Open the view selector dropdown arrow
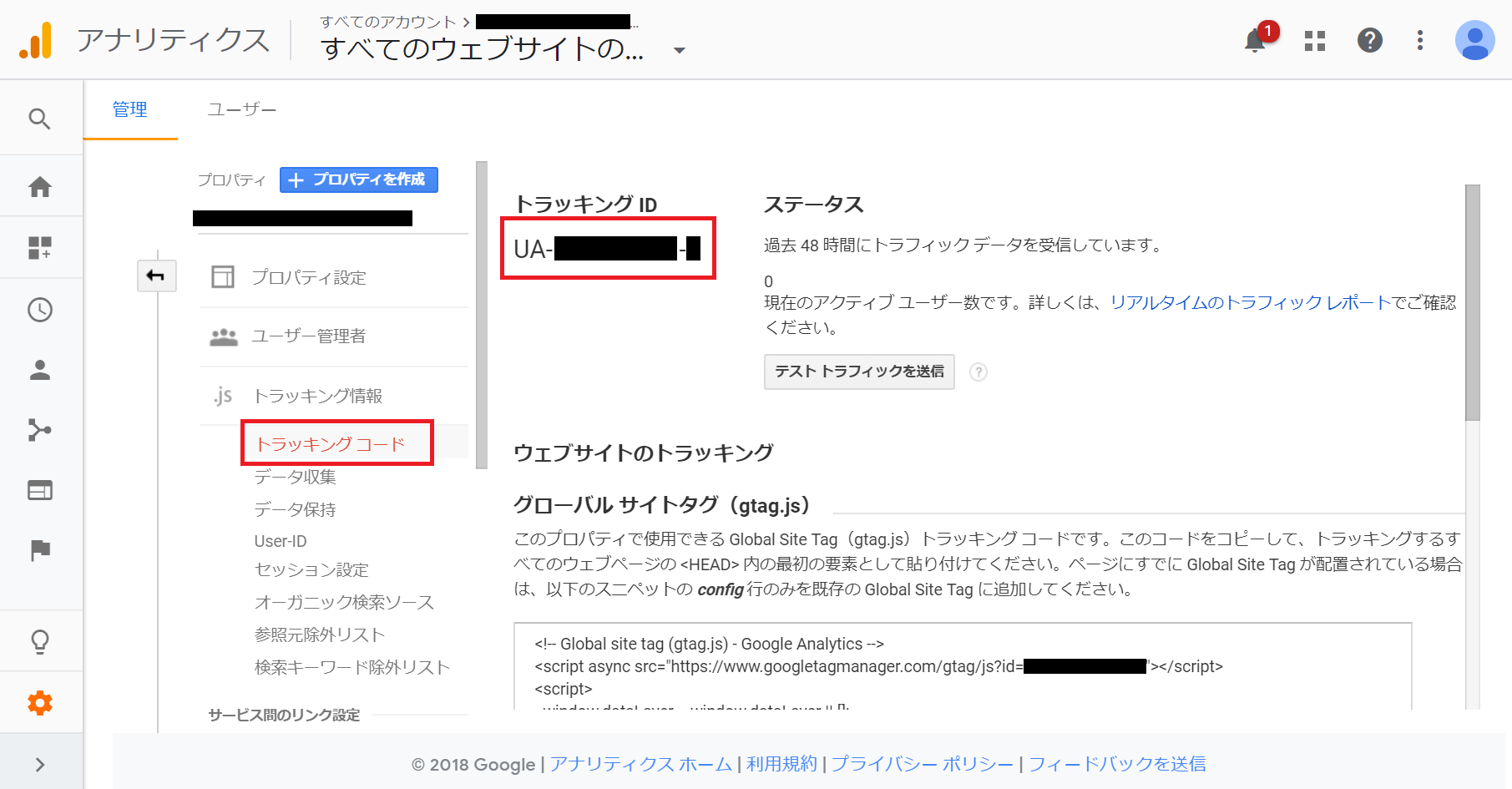The width and height of the screenshot is (1512, 789). [679, 50]
